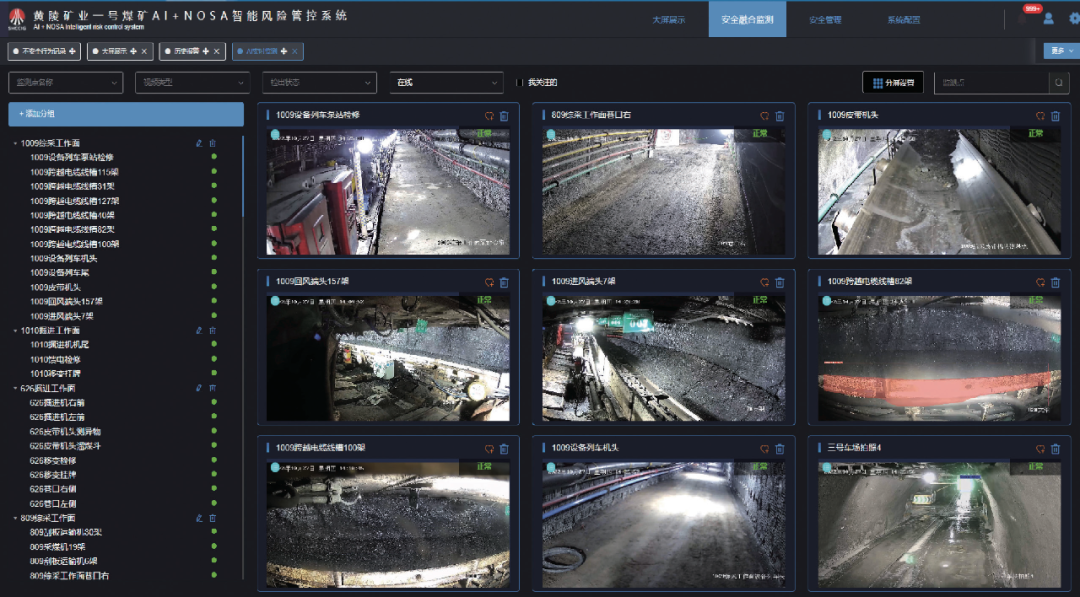Click the 添加分组 button
This screenshot has width=1080, height=597.
pyautogui.click(x=126, y=114)
